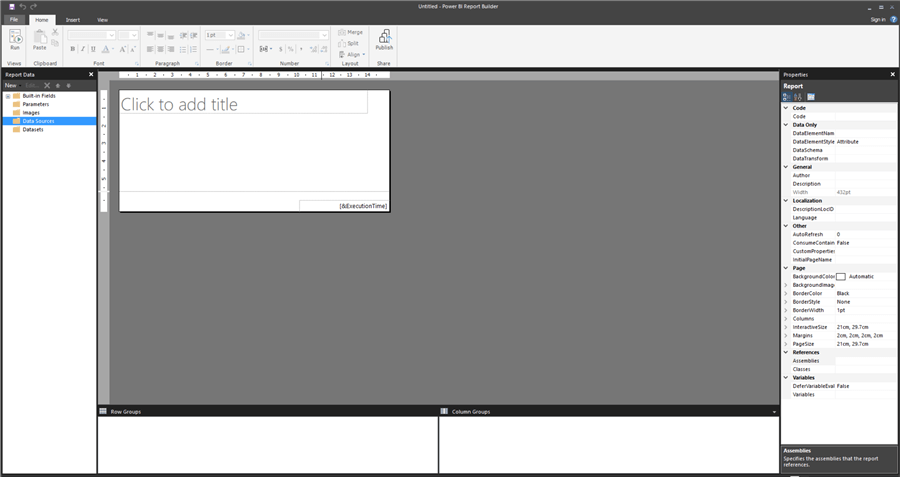The image size is (900, 477).
Task: Open Property Pages in Properties pane
Action: coord(810,97)
